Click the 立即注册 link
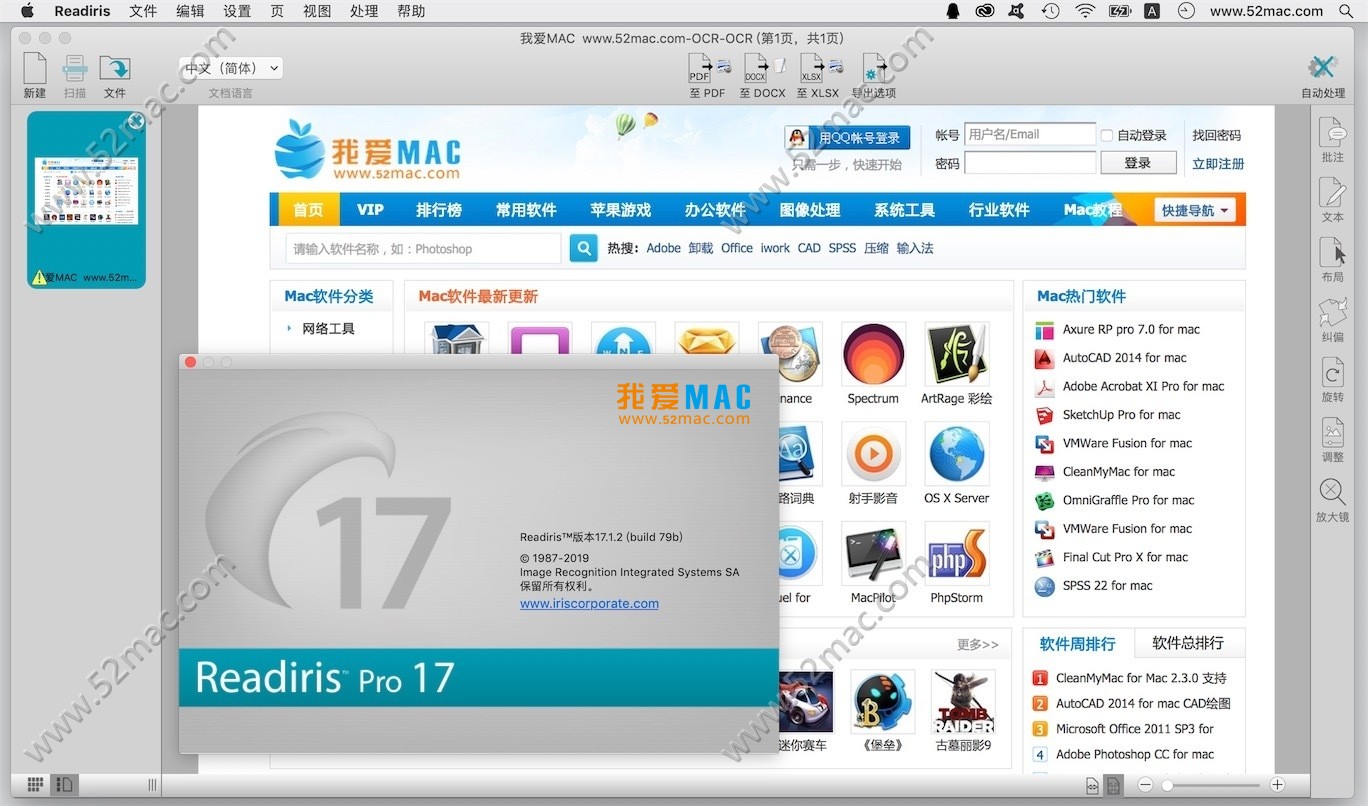 pyautogui.click(x=1218, y=164)
